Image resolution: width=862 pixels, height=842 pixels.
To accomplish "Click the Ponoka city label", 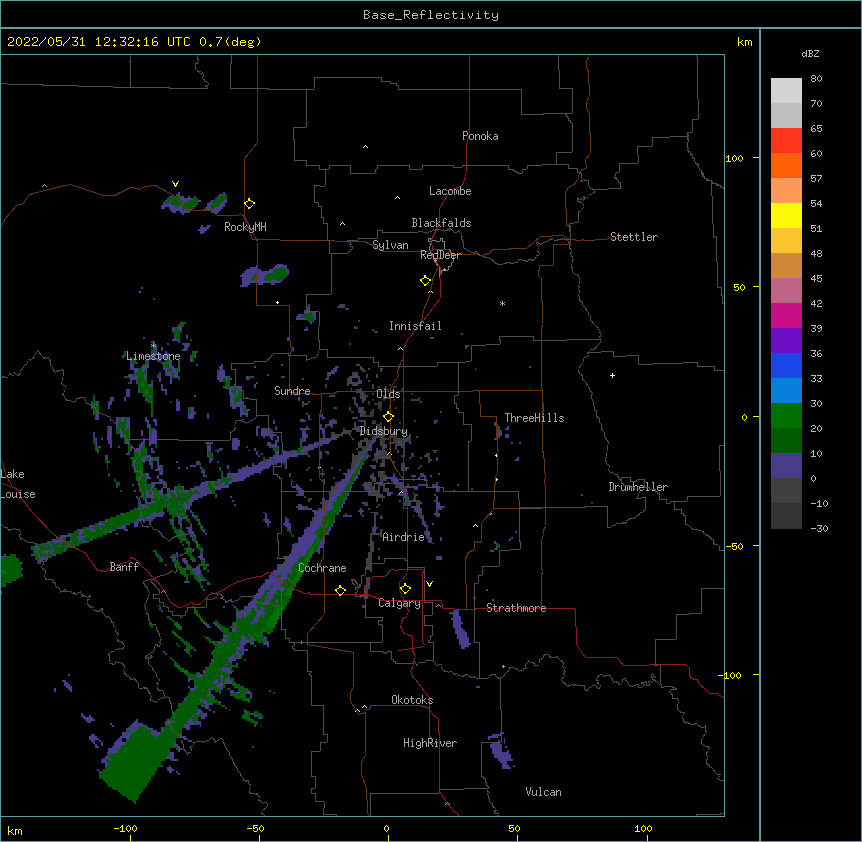I will coord(480,136).
